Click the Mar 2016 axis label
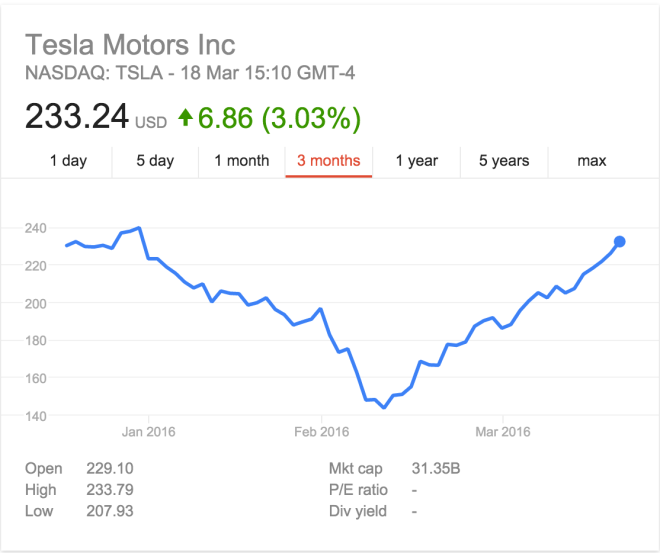Image resolution: width=660 pixels, height=553 pixels. tap(502, 432)
